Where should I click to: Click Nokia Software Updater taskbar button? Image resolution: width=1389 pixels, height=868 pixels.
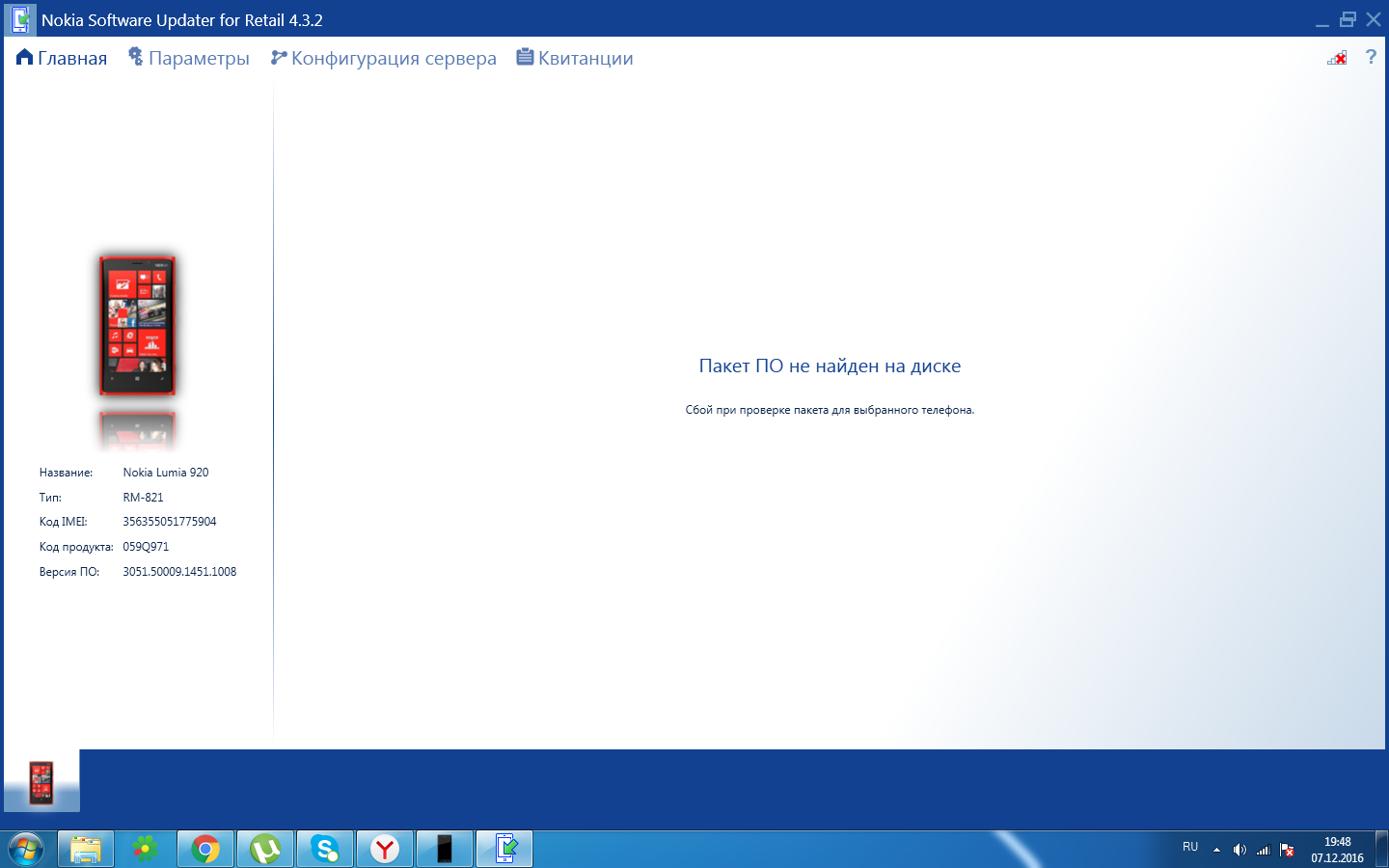coord(504,849)
